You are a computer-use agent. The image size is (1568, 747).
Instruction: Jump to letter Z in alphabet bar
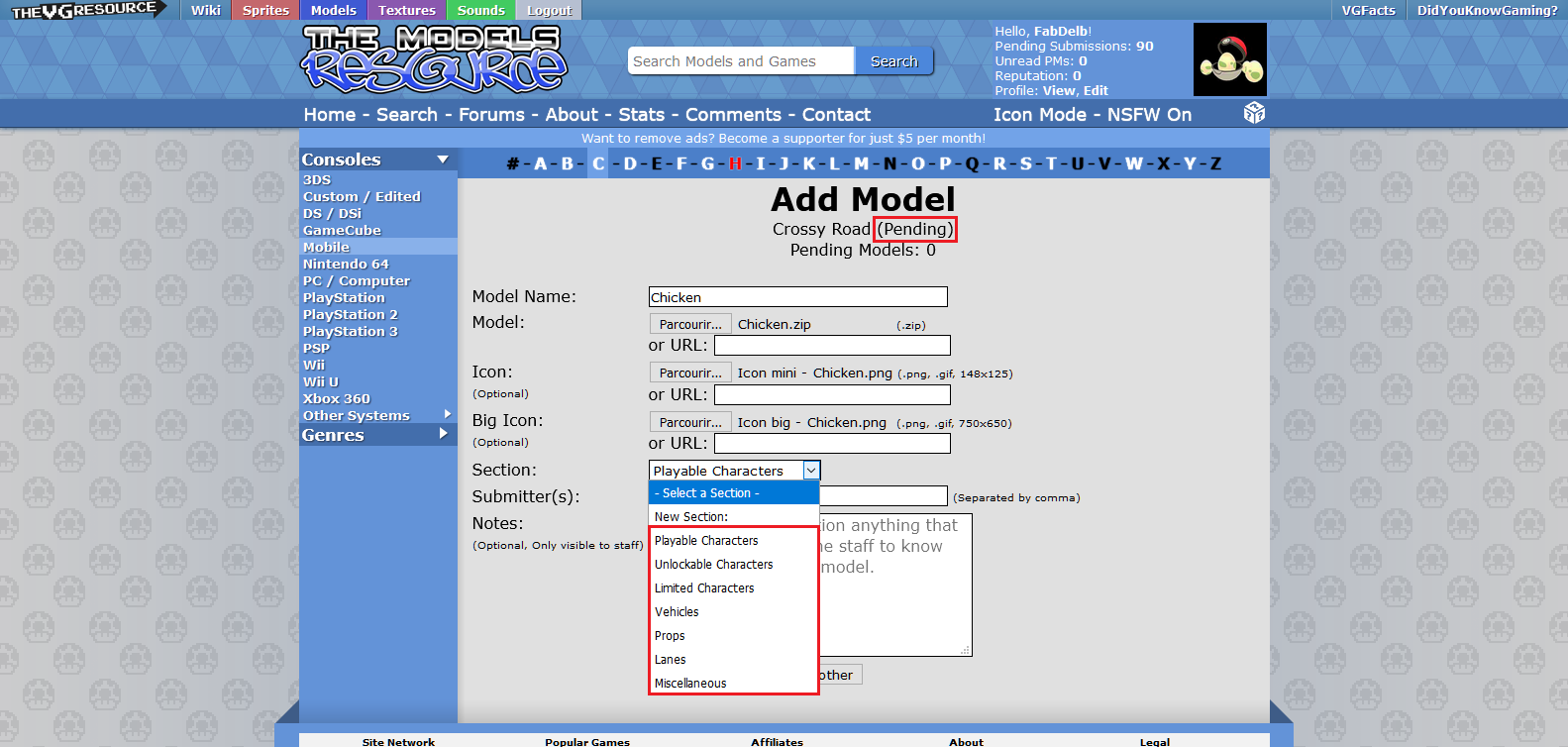pos(1215,163)
